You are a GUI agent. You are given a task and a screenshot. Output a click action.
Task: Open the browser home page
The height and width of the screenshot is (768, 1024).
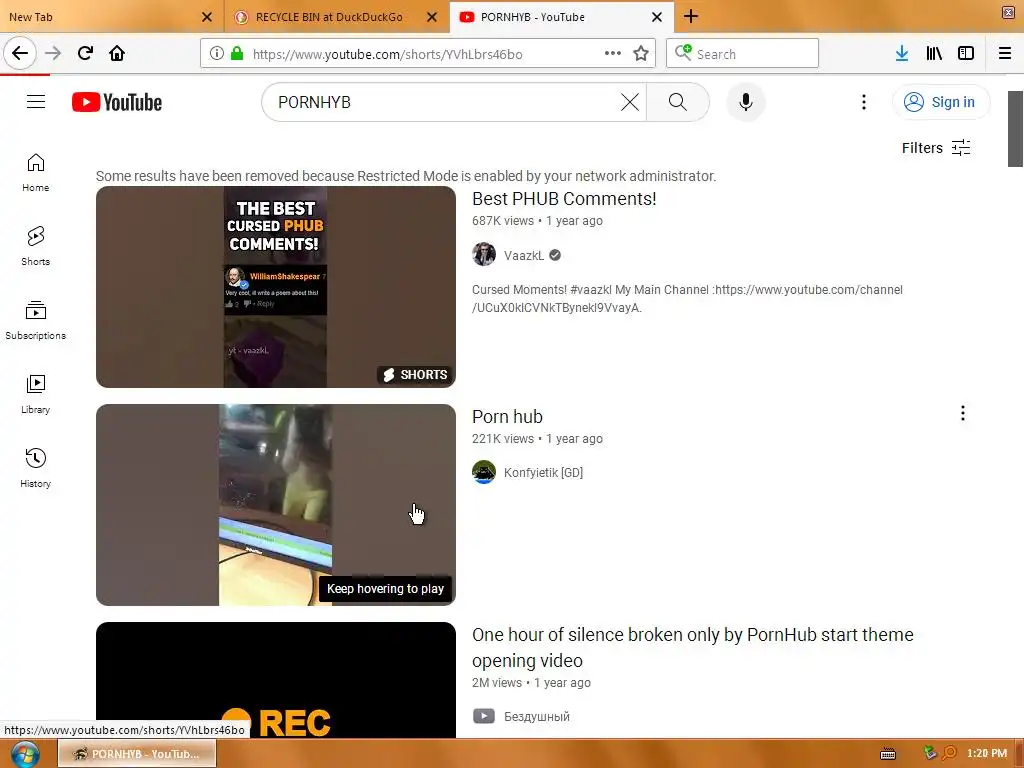117,54
